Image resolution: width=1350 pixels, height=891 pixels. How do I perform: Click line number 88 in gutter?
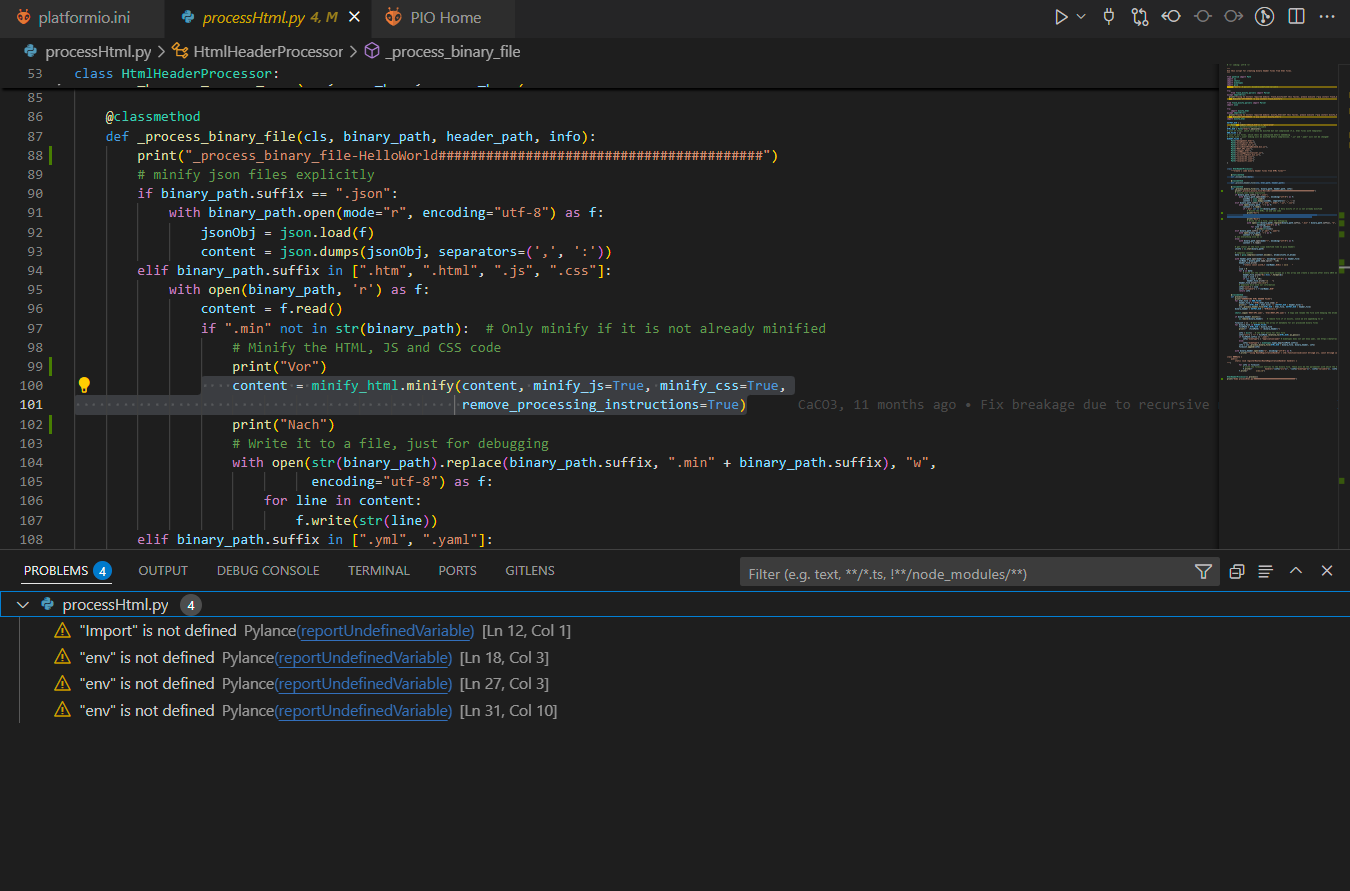point(34,155)
